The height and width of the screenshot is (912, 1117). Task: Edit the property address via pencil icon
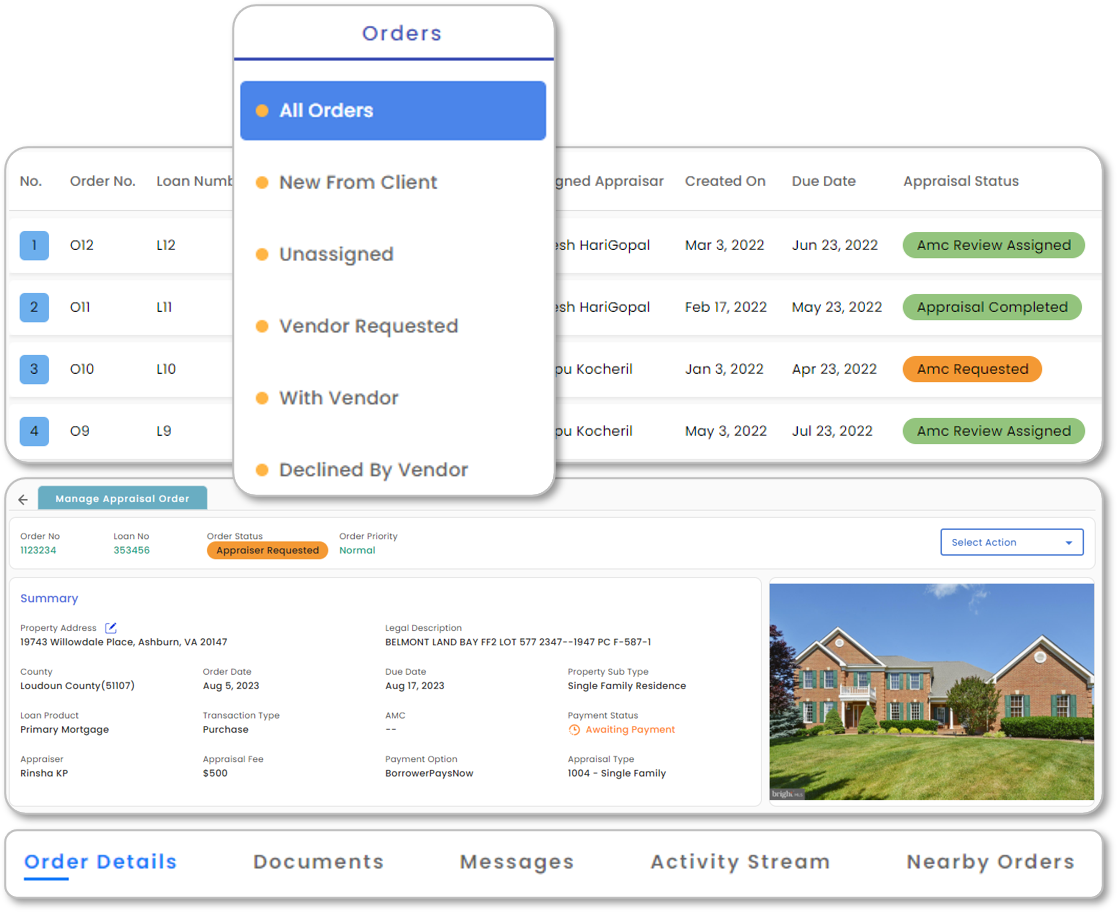(111, 628)
